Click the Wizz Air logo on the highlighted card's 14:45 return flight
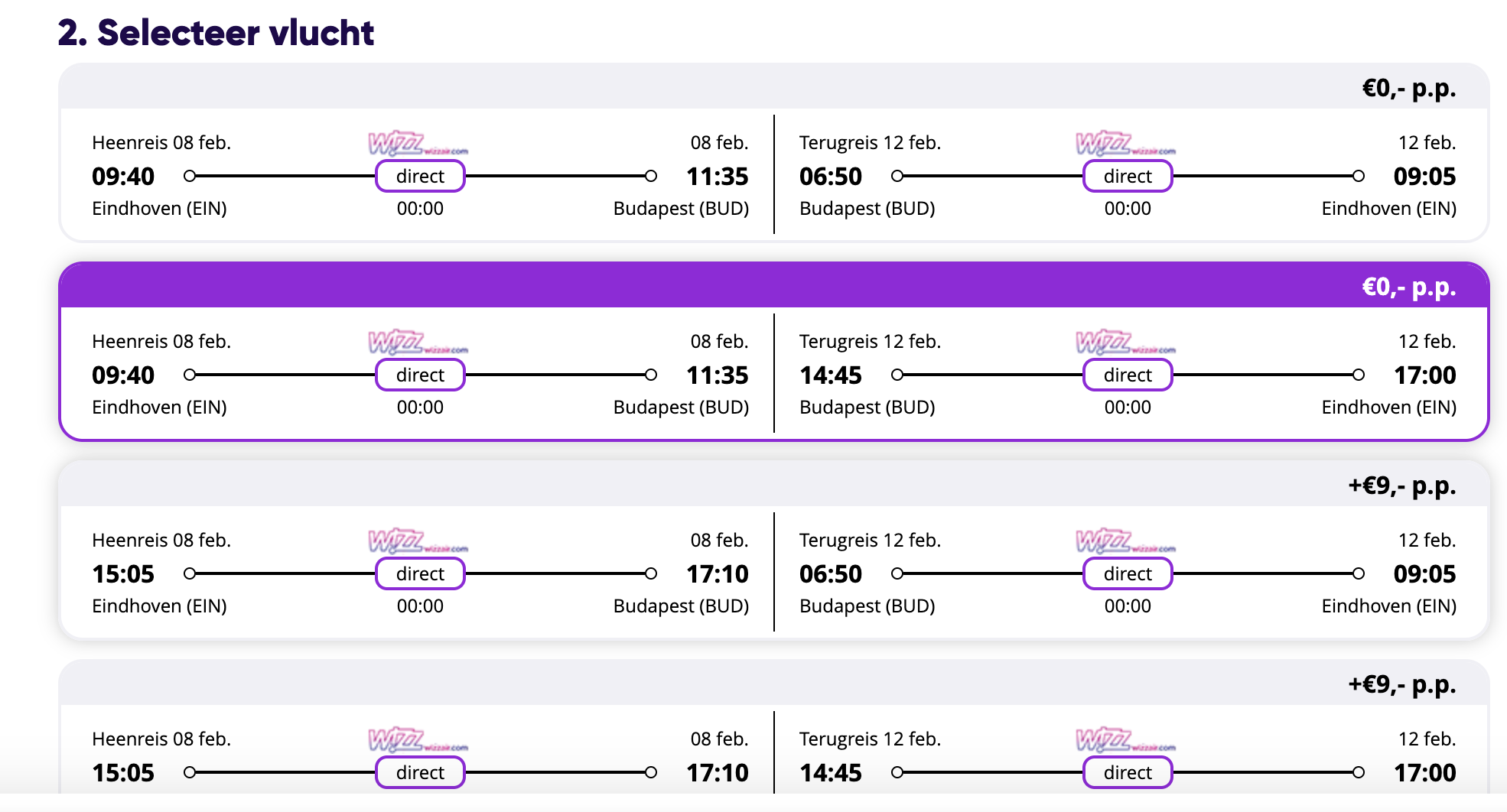 coord(1125,343)
